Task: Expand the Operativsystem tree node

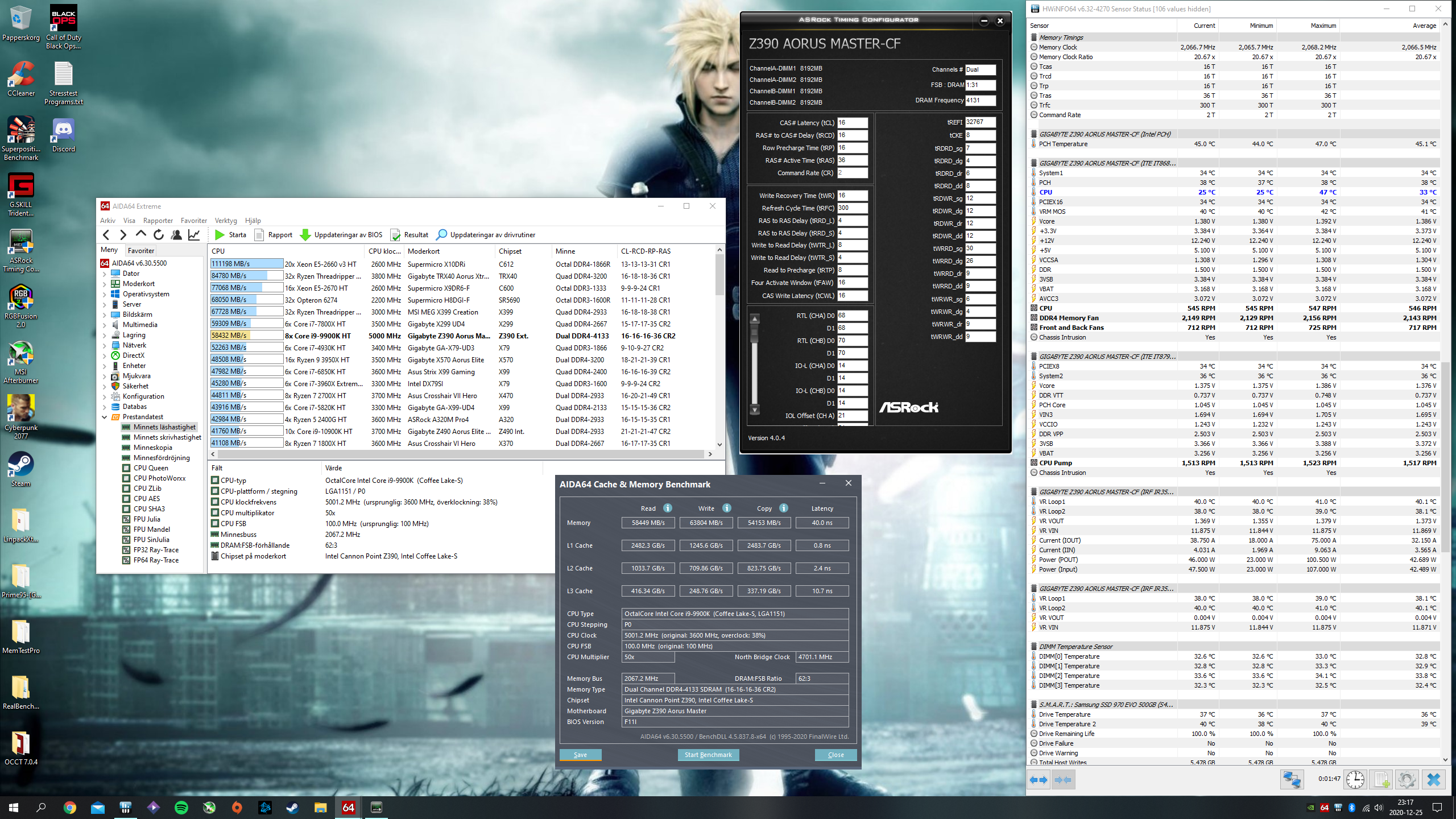Action: [x=105, y=294]
